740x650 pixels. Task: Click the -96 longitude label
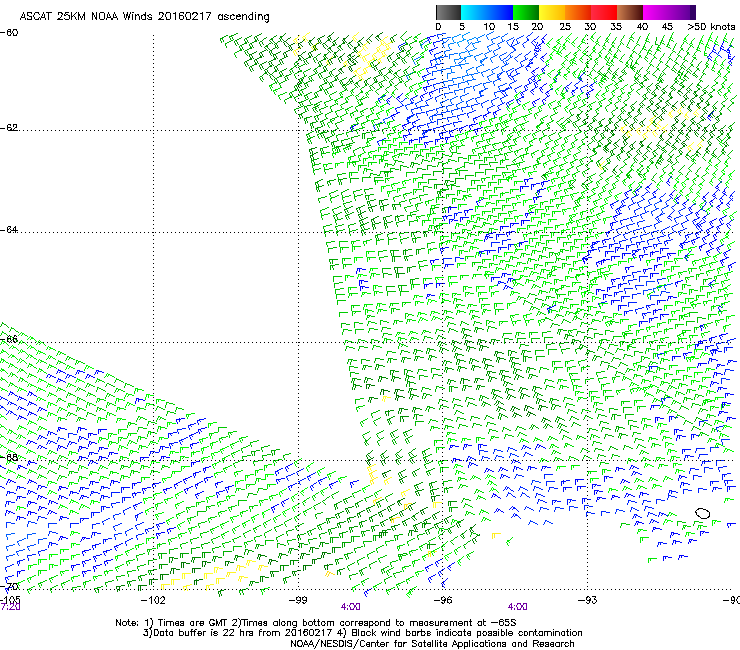point(443,600)
